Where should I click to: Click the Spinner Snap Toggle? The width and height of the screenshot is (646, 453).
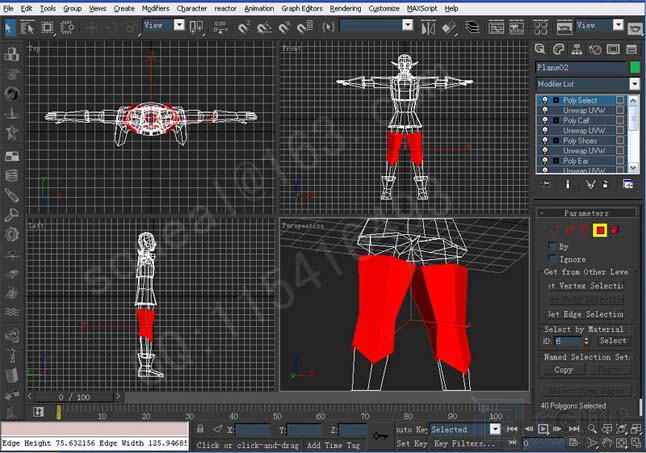coord(305,28)
